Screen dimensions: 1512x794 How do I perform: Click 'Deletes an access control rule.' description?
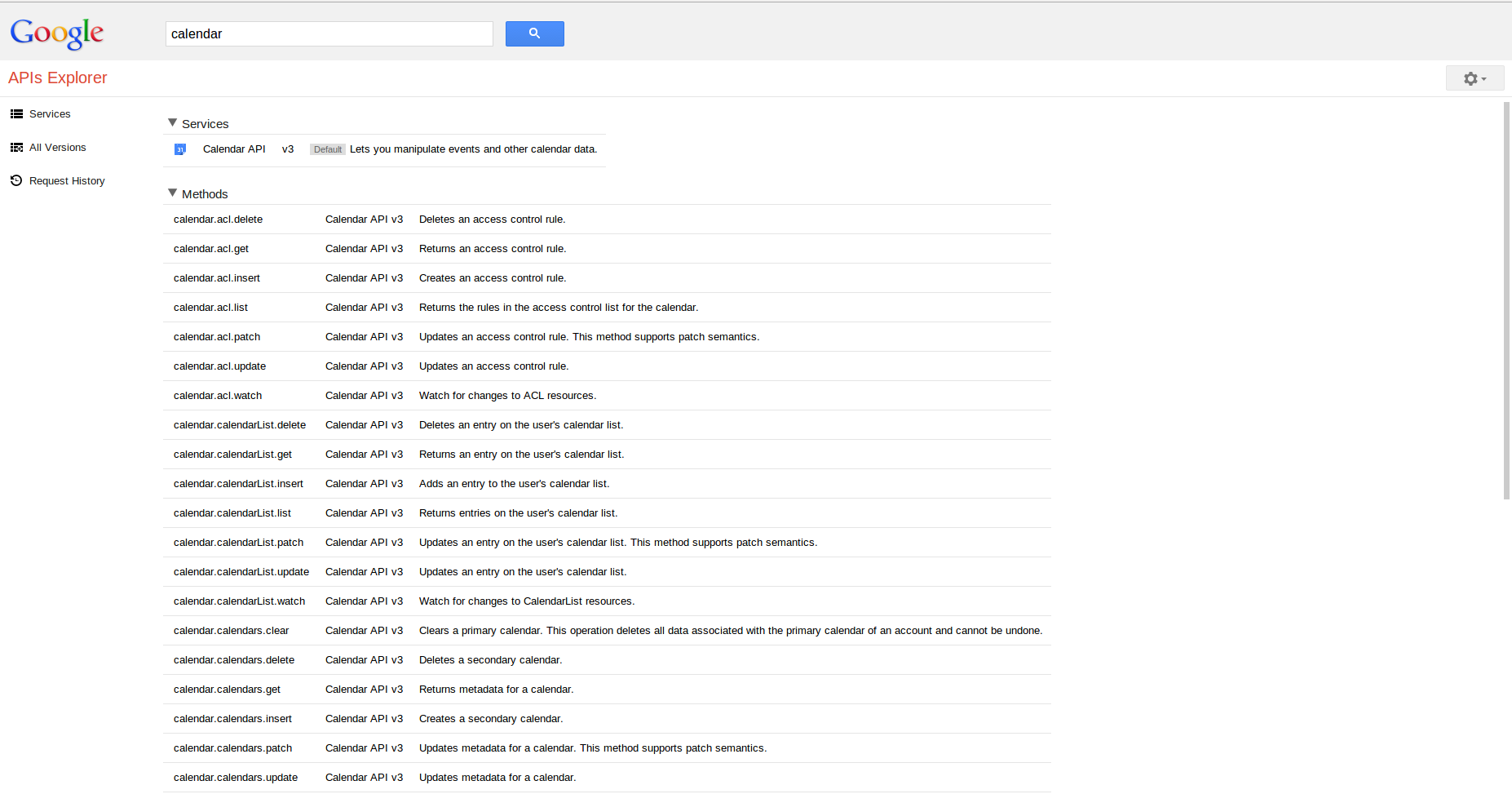[x=493, y=220]
